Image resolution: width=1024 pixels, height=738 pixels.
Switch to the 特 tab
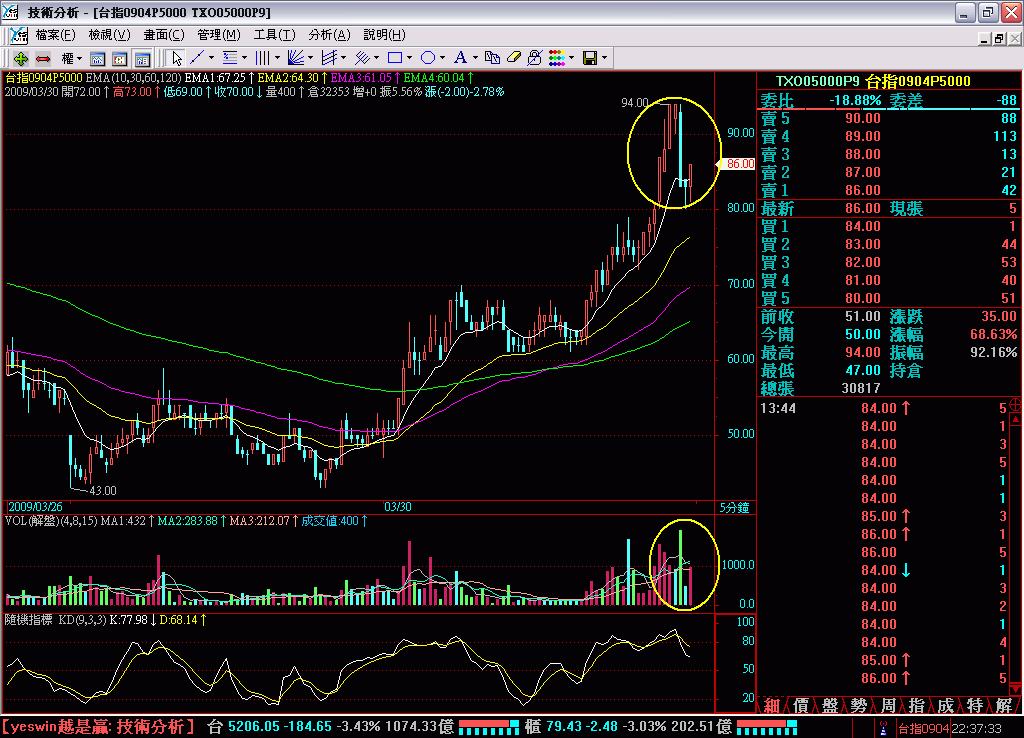[x=974, y=705]
